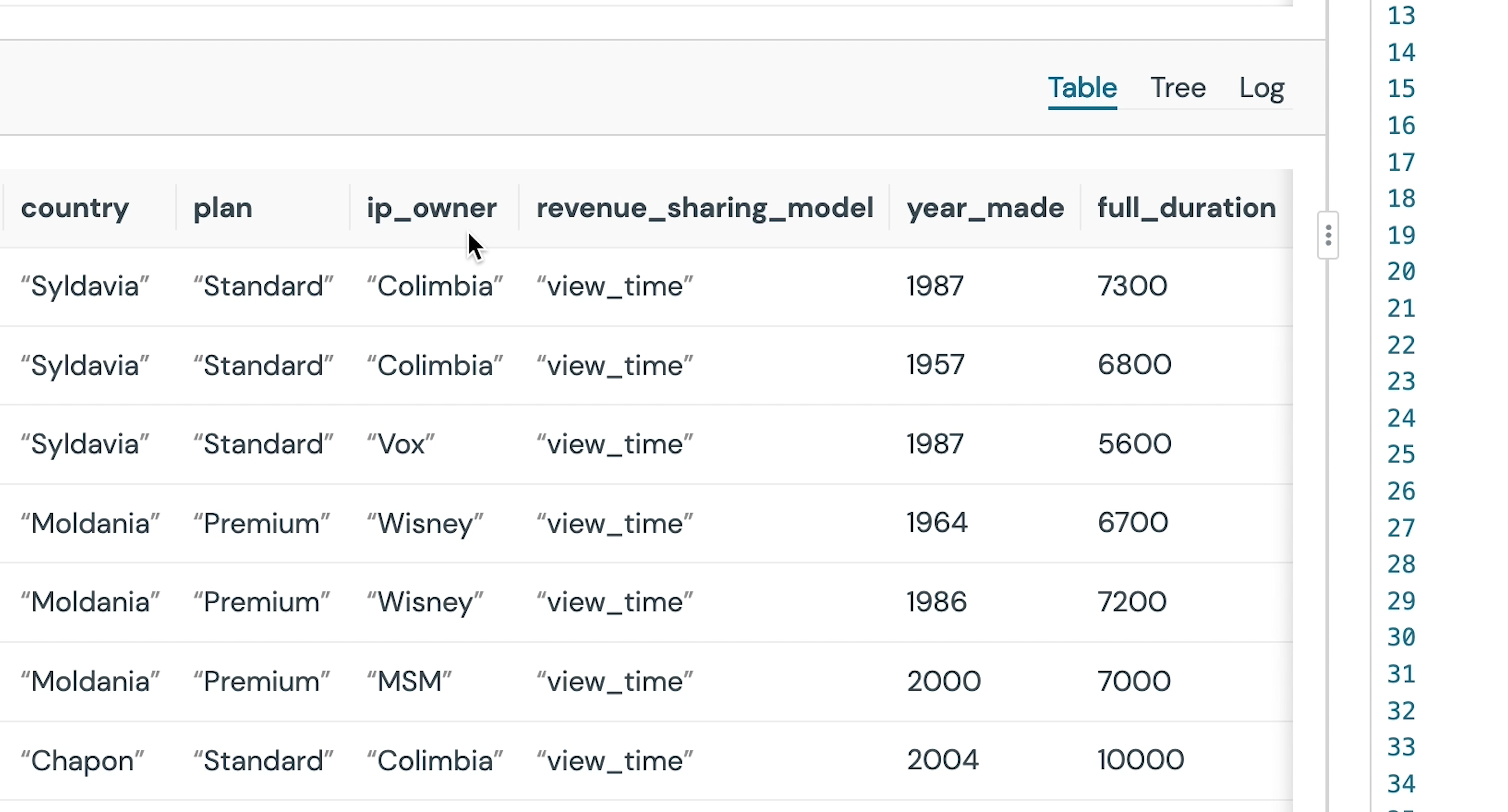
Task: Open the Log tab
Action: [1262, 88]
